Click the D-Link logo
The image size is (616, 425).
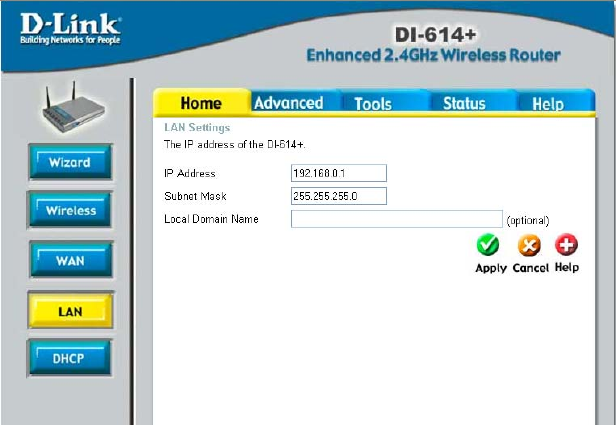(x=71, y=29)
